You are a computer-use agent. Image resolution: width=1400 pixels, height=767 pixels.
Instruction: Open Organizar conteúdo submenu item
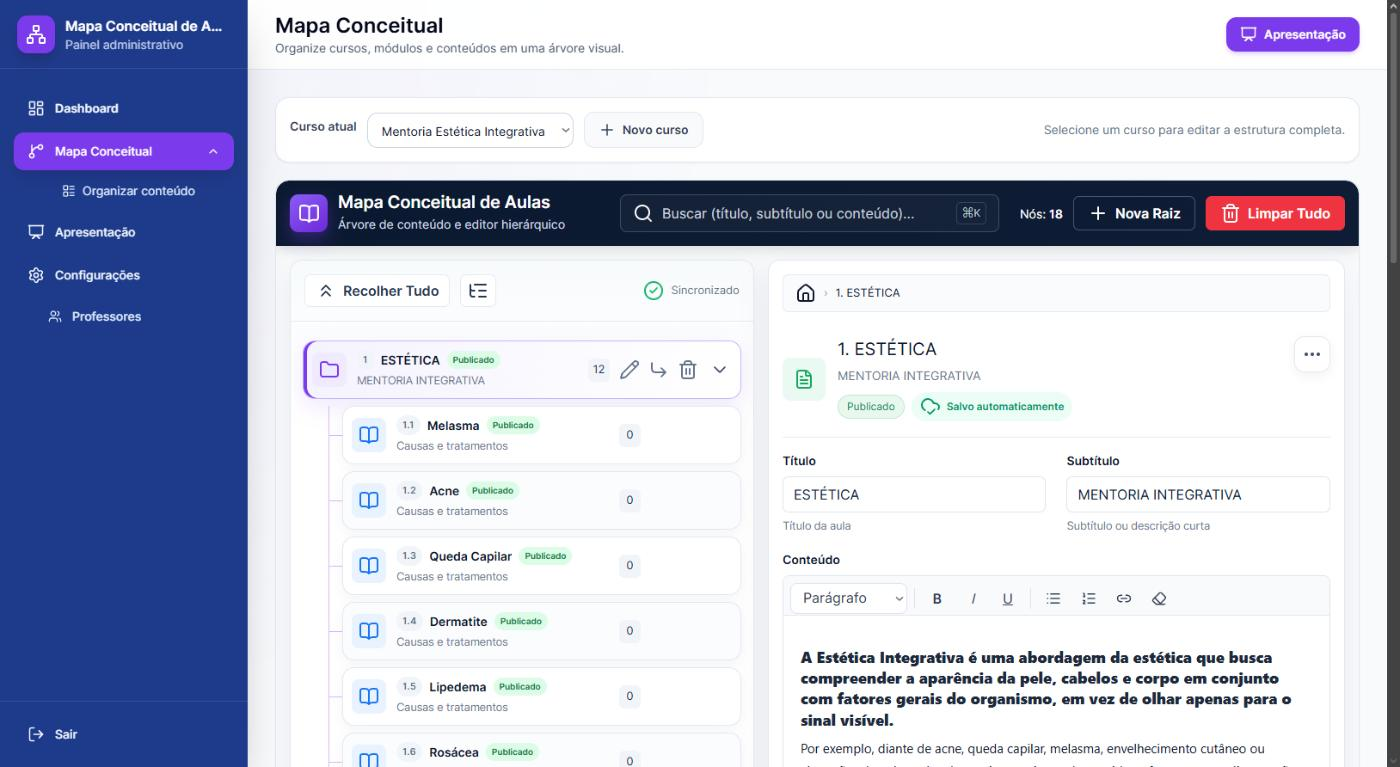[128, 191]
